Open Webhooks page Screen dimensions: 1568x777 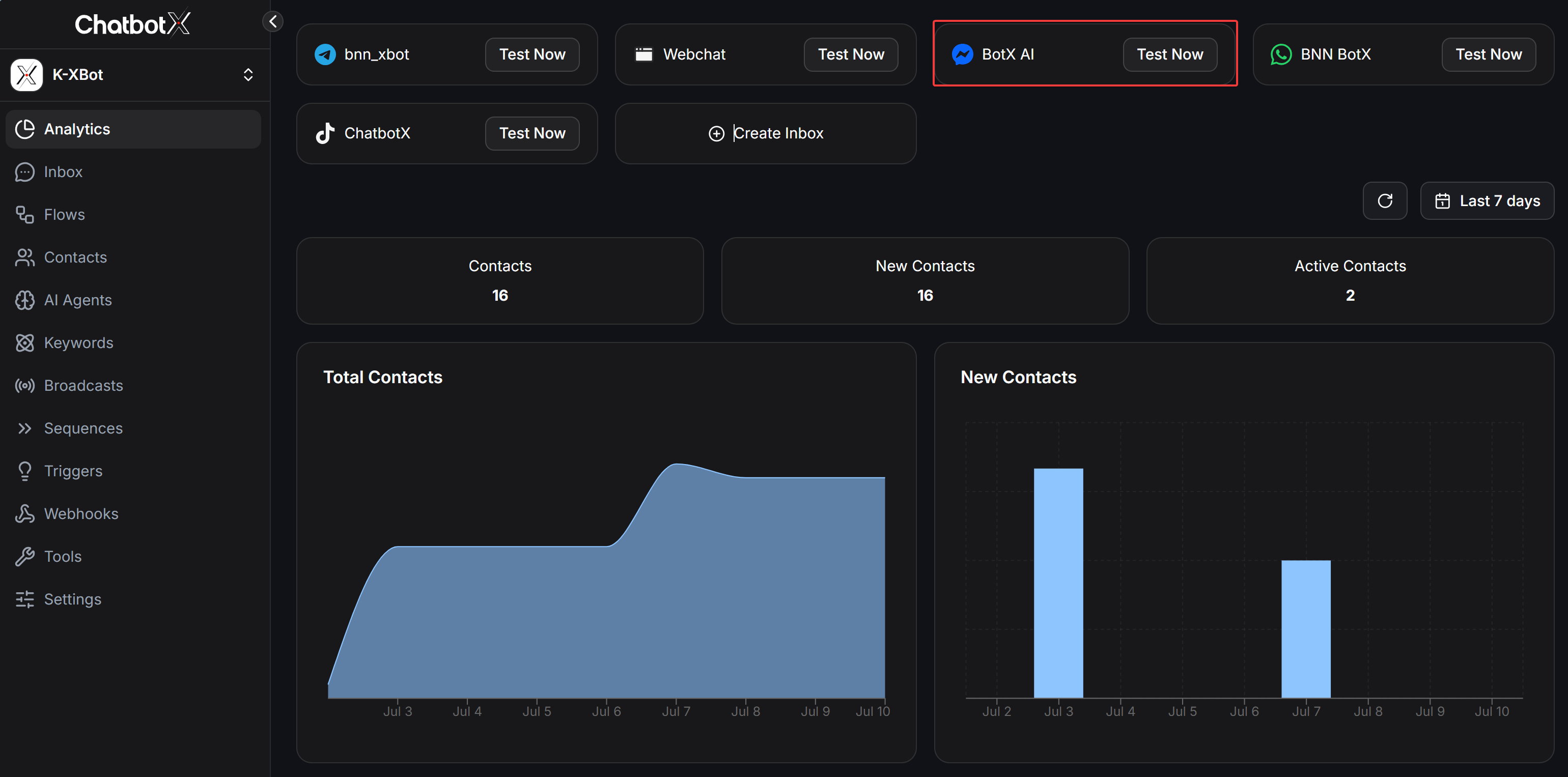pyautogui.click(x=133, y=513)
